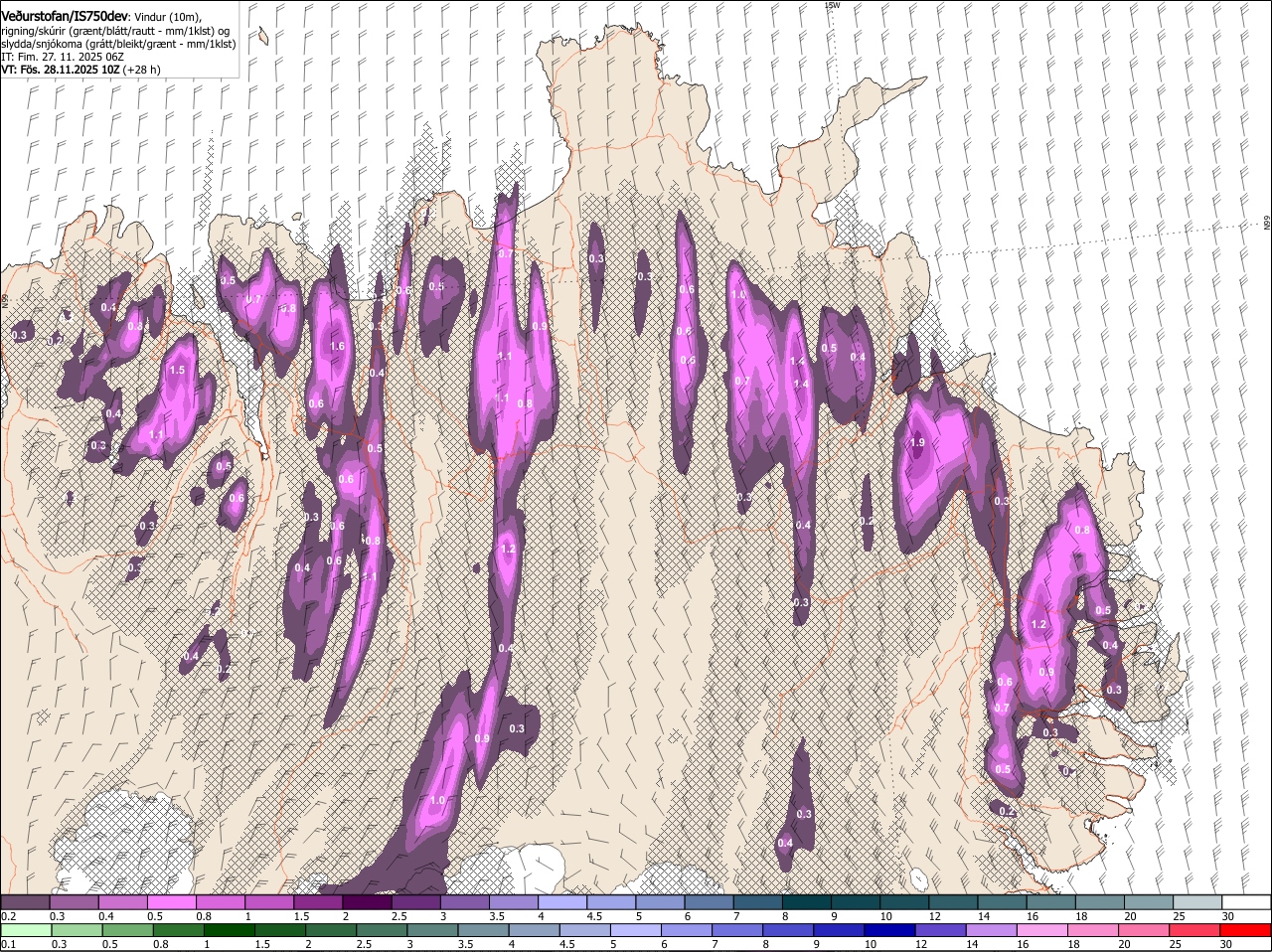
Task: Pick the lavender rain swatch between 14 and 16
Action: point(994,930)
